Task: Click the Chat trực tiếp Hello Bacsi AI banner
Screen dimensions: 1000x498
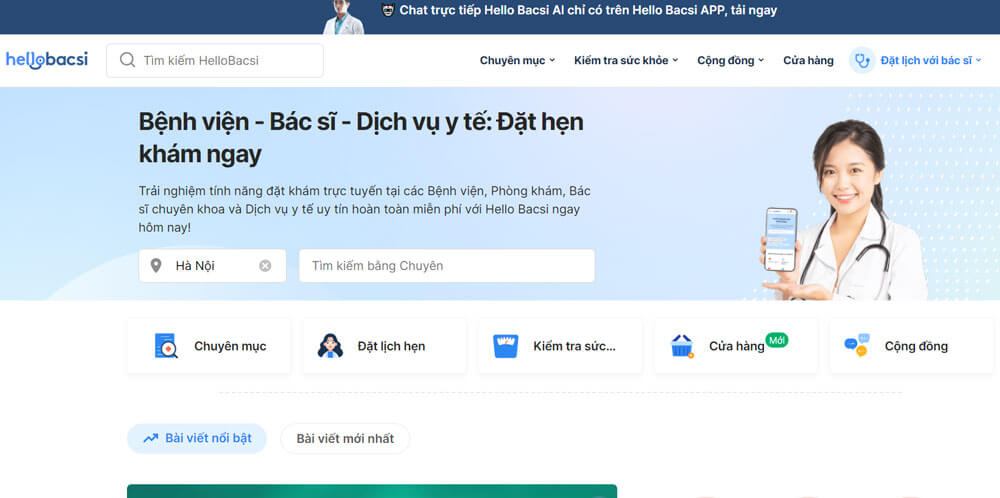Action: tap(500, 17)
